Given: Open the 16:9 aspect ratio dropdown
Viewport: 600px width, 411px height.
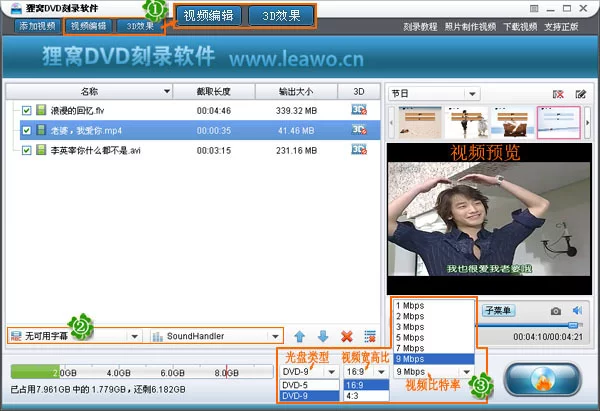Looking at the screenshot, I should coord(366,372).
